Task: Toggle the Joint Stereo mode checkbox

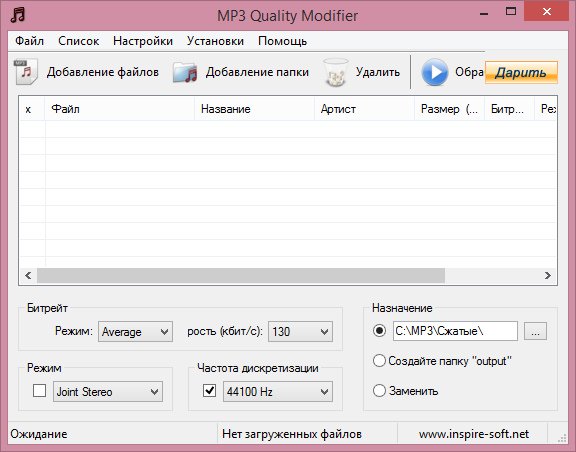Action: [x=39, y=391]
